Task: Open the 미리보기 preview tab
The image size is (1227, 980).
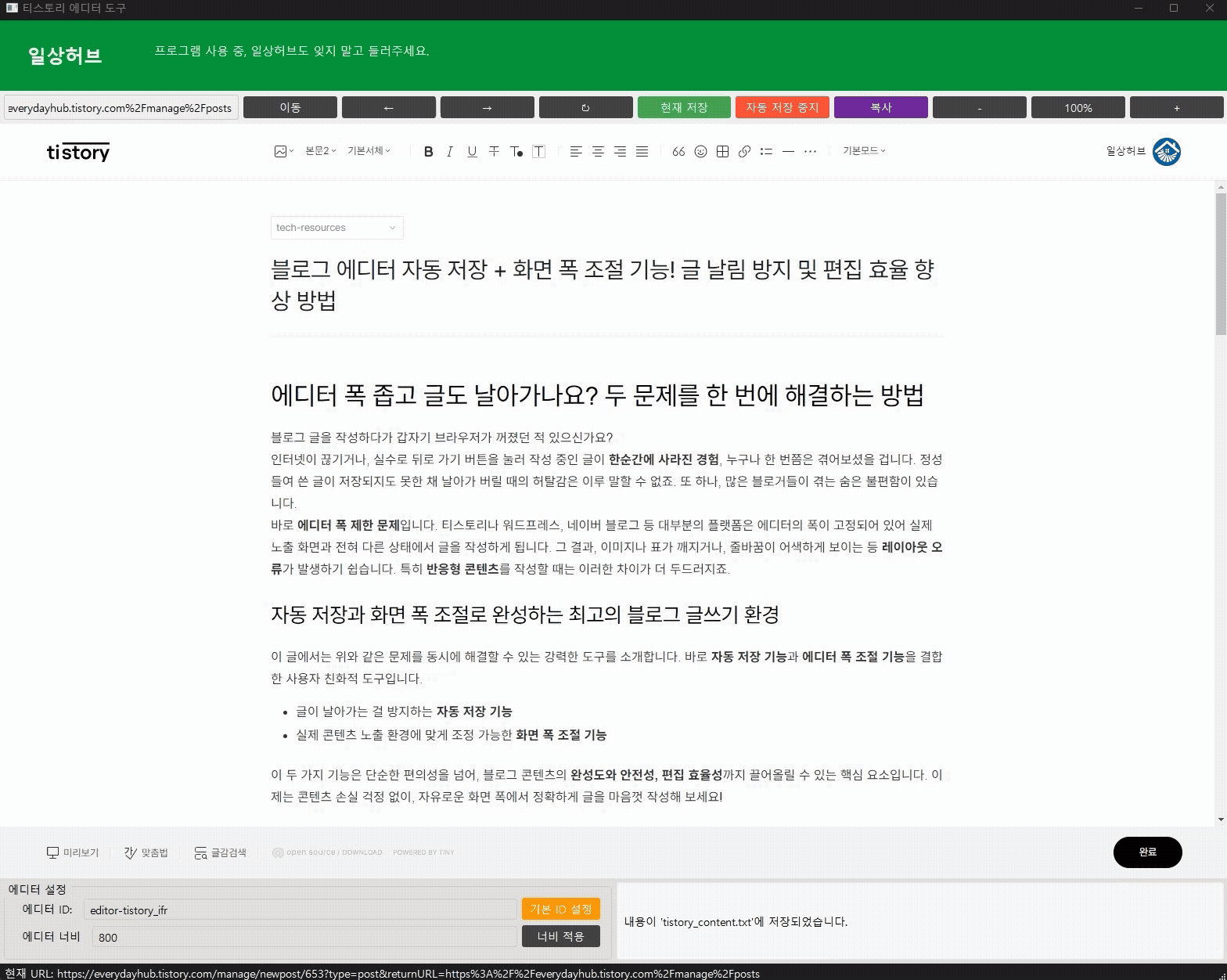Action: click(x=73, y=852)
